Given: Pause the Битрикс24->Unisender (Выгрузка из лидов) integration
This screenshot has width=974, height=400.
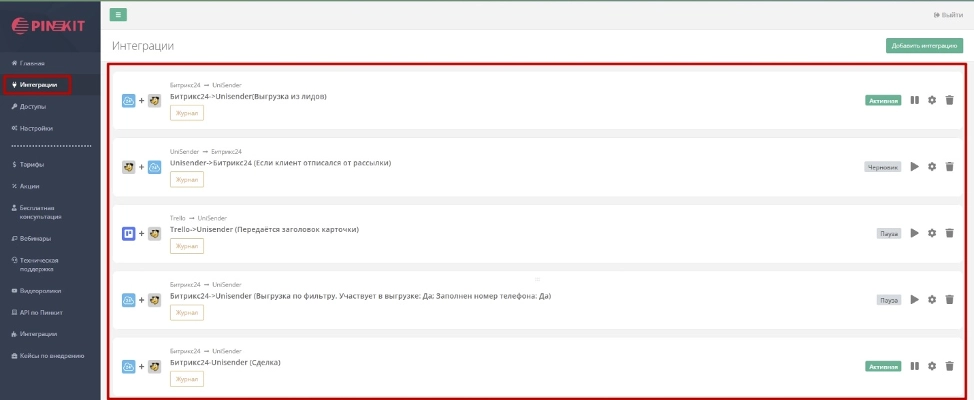Looking at the screenshot, I should [x=914, y=100].
